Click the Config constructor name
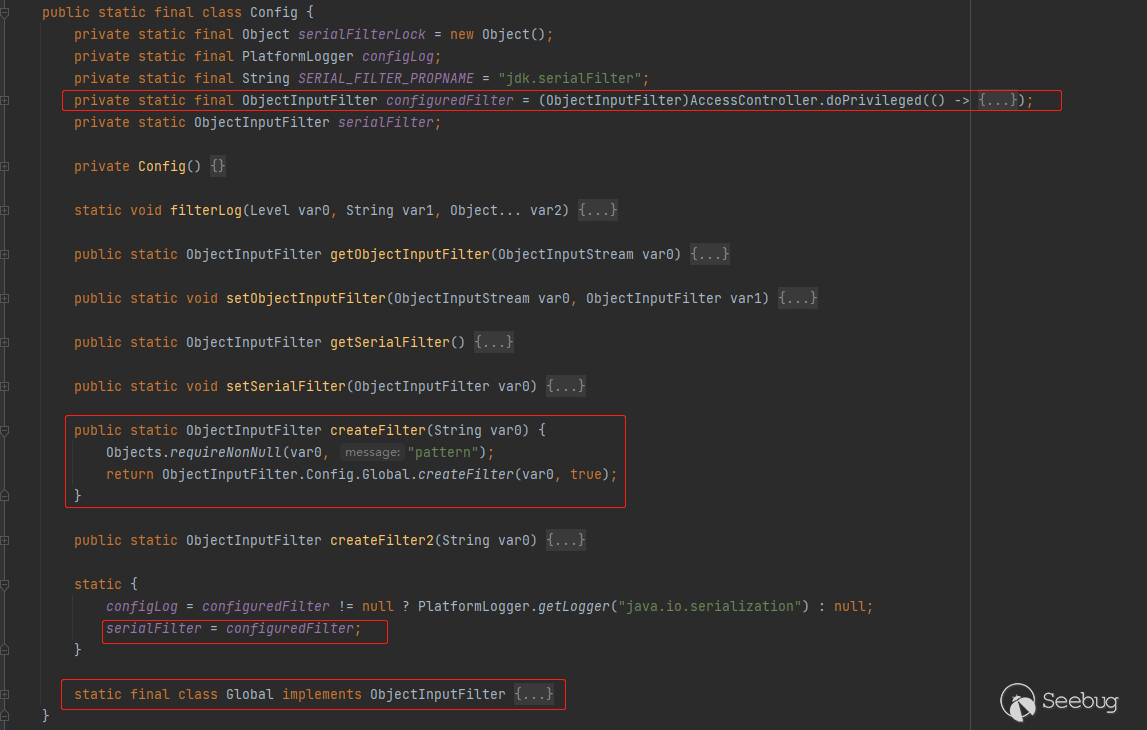 [x=162, y=166]
